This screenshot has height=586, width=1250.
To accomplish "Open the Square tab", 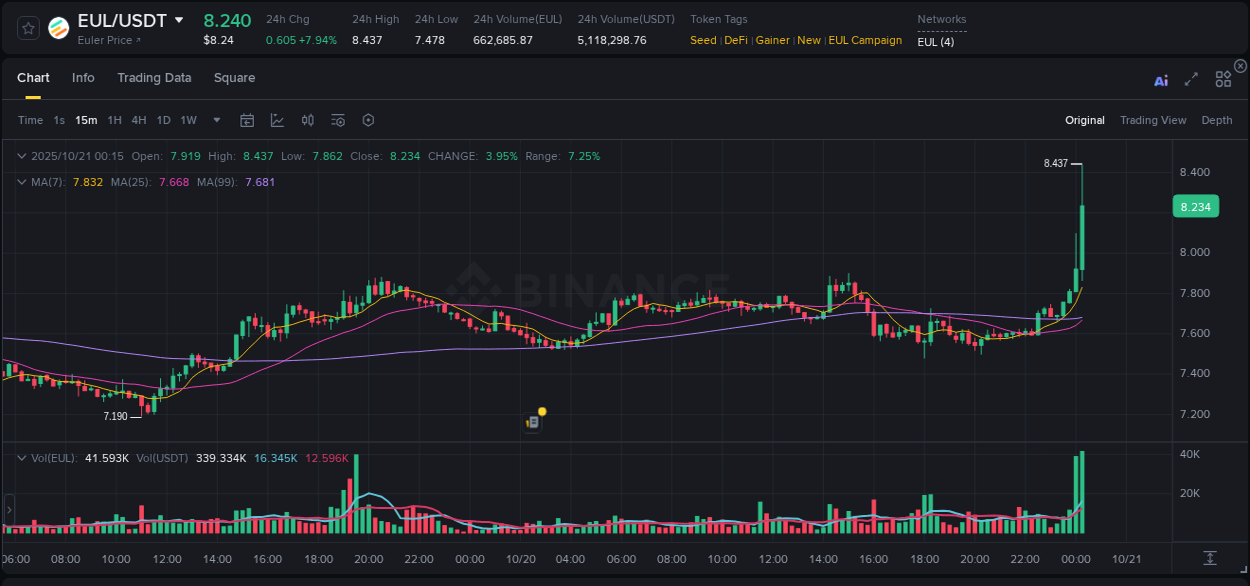I will pos(234,78).
